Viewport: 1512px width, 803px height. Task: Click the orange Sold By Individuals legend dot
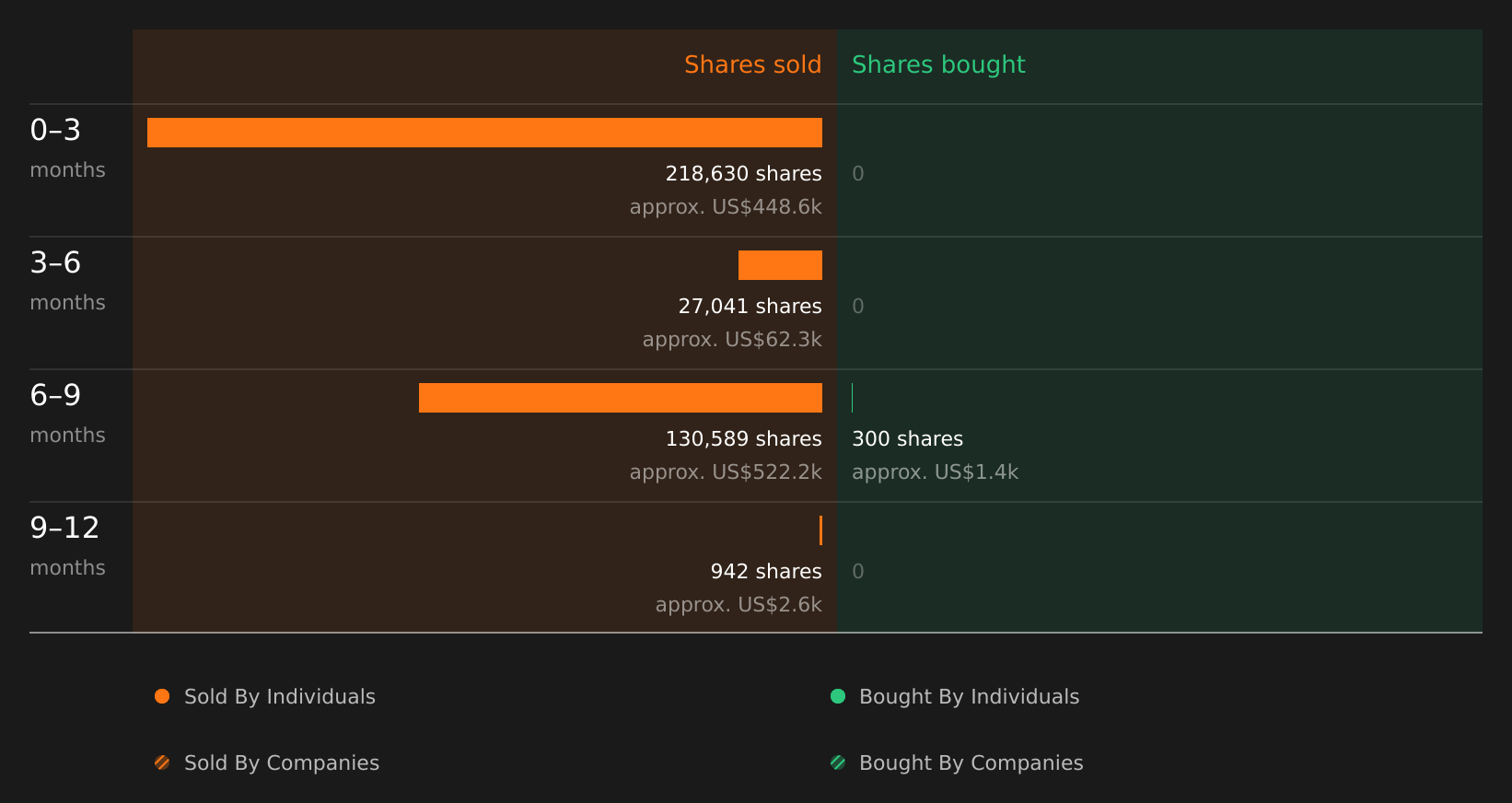click(x=162, y=696)
